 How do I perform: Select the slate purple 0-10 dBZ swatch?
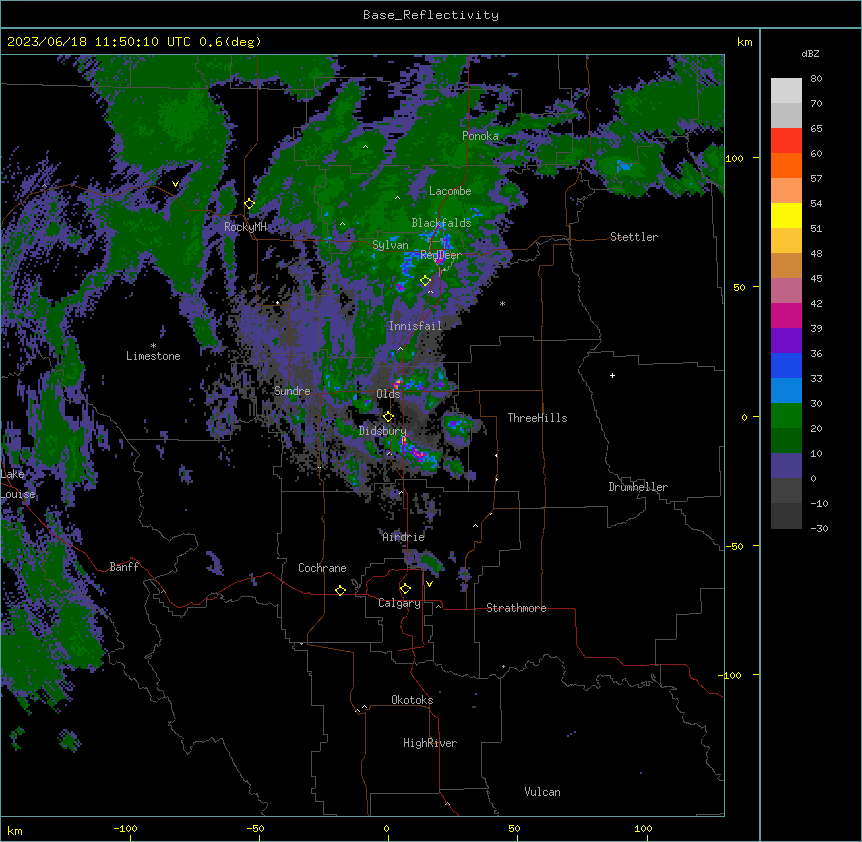[x=786, y=466]
